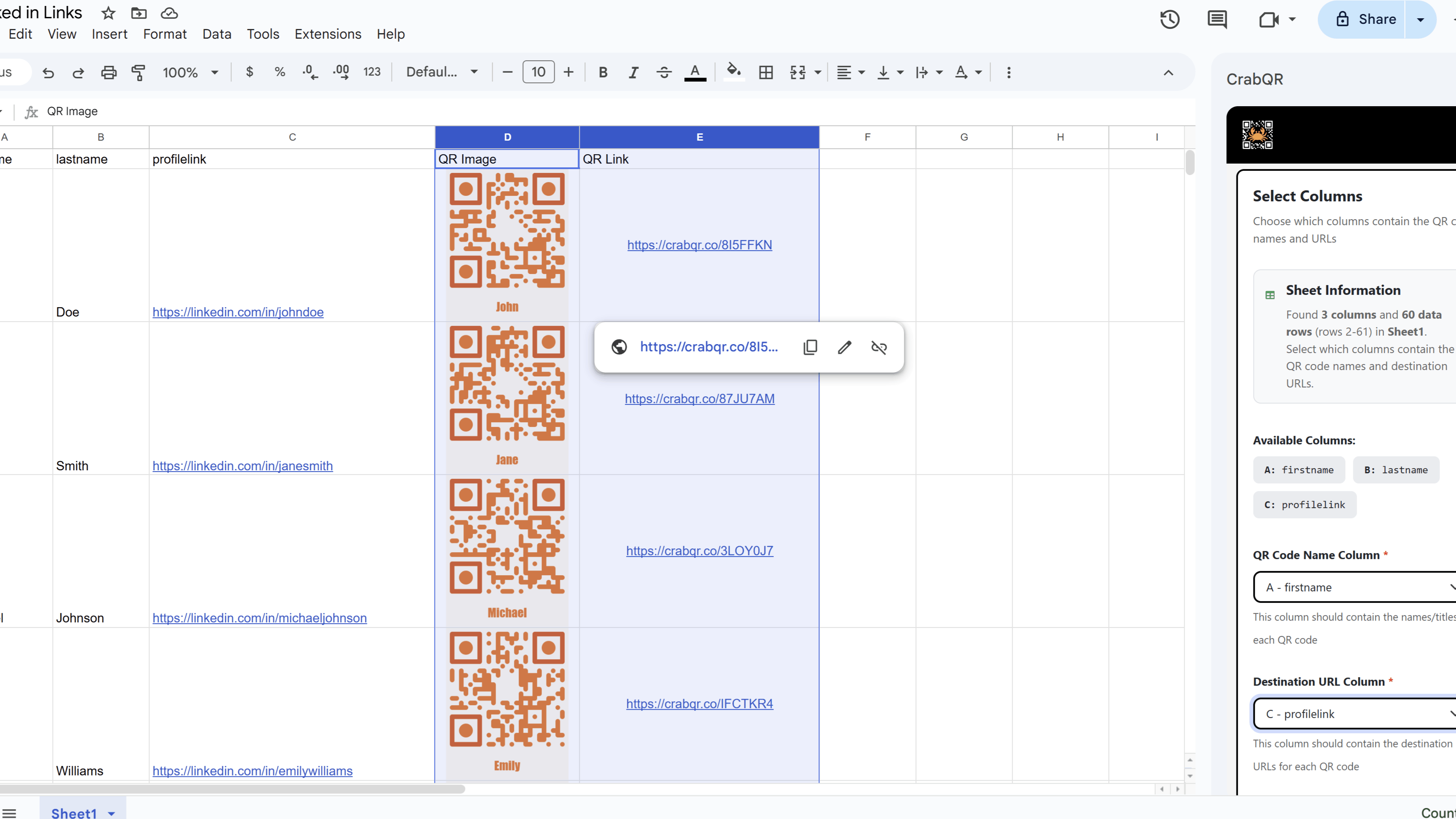
Task: Toggle strikethrough formatting
Action: 664,72
